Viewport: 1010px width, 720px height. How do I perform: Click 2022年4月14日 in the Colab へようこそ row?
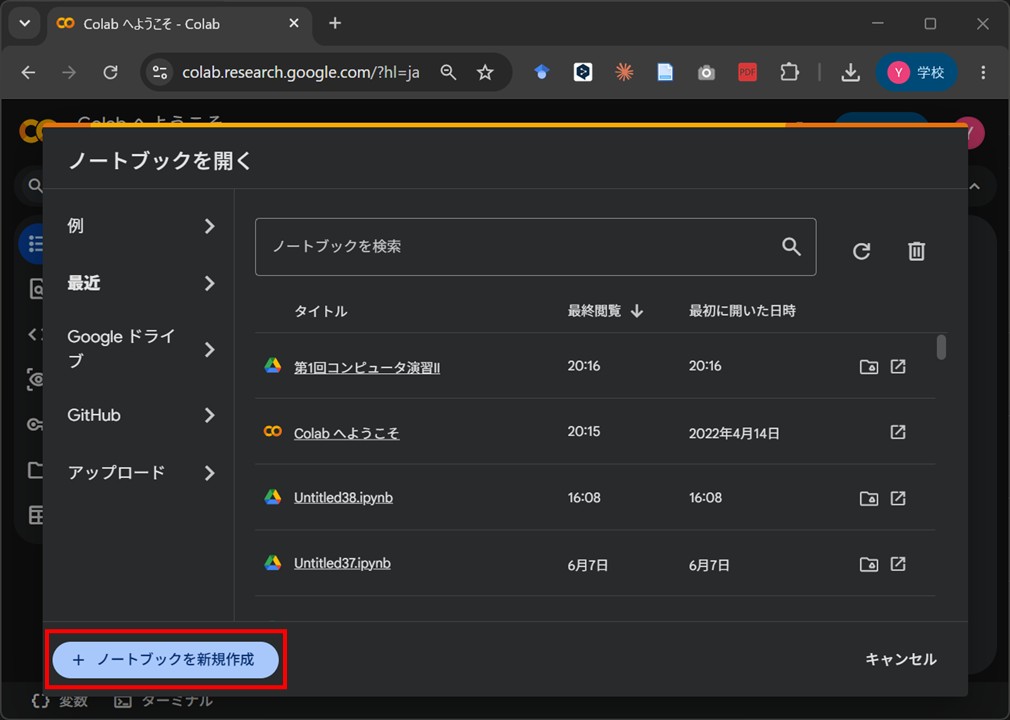734,433
